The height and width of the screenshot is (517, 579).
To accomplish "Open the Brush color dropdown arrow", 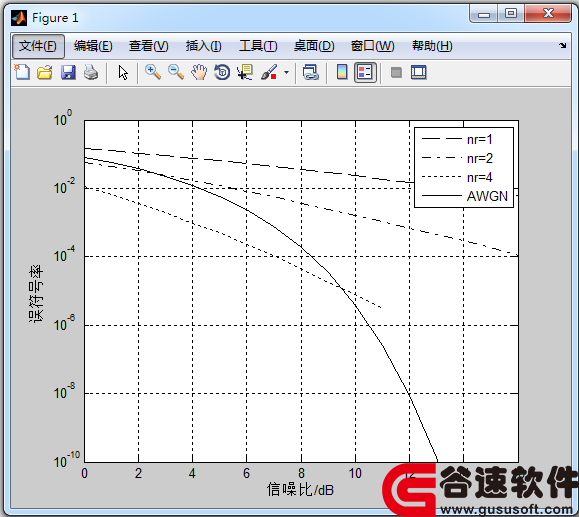I will (x=287, y=72).
